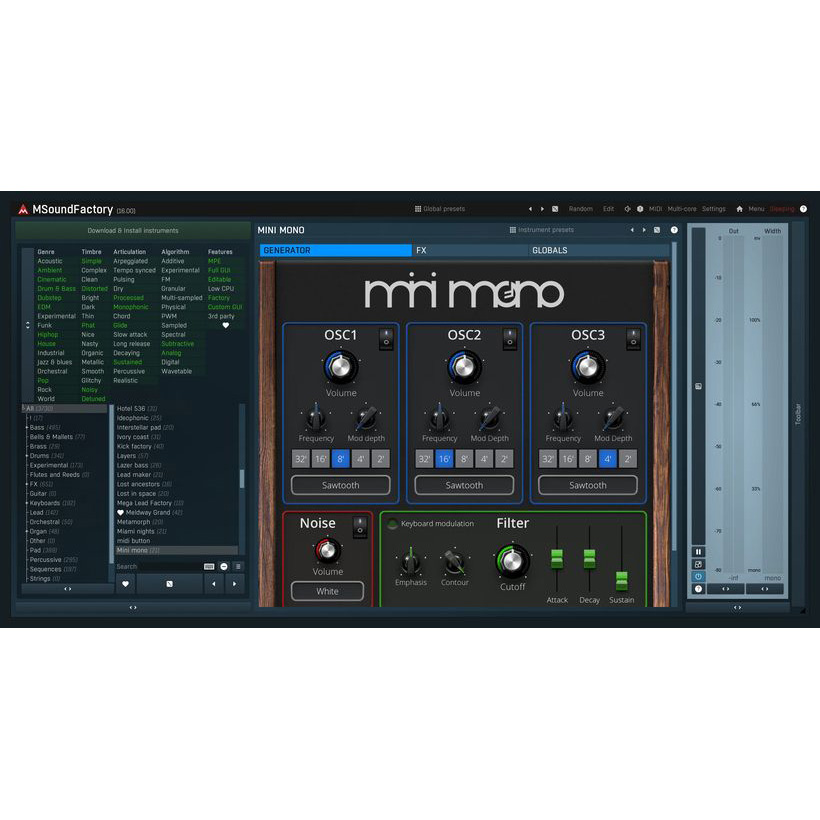Screen dimensions: 820x820
Task: Select next instrument preset arrow
Action: point(644,230)
